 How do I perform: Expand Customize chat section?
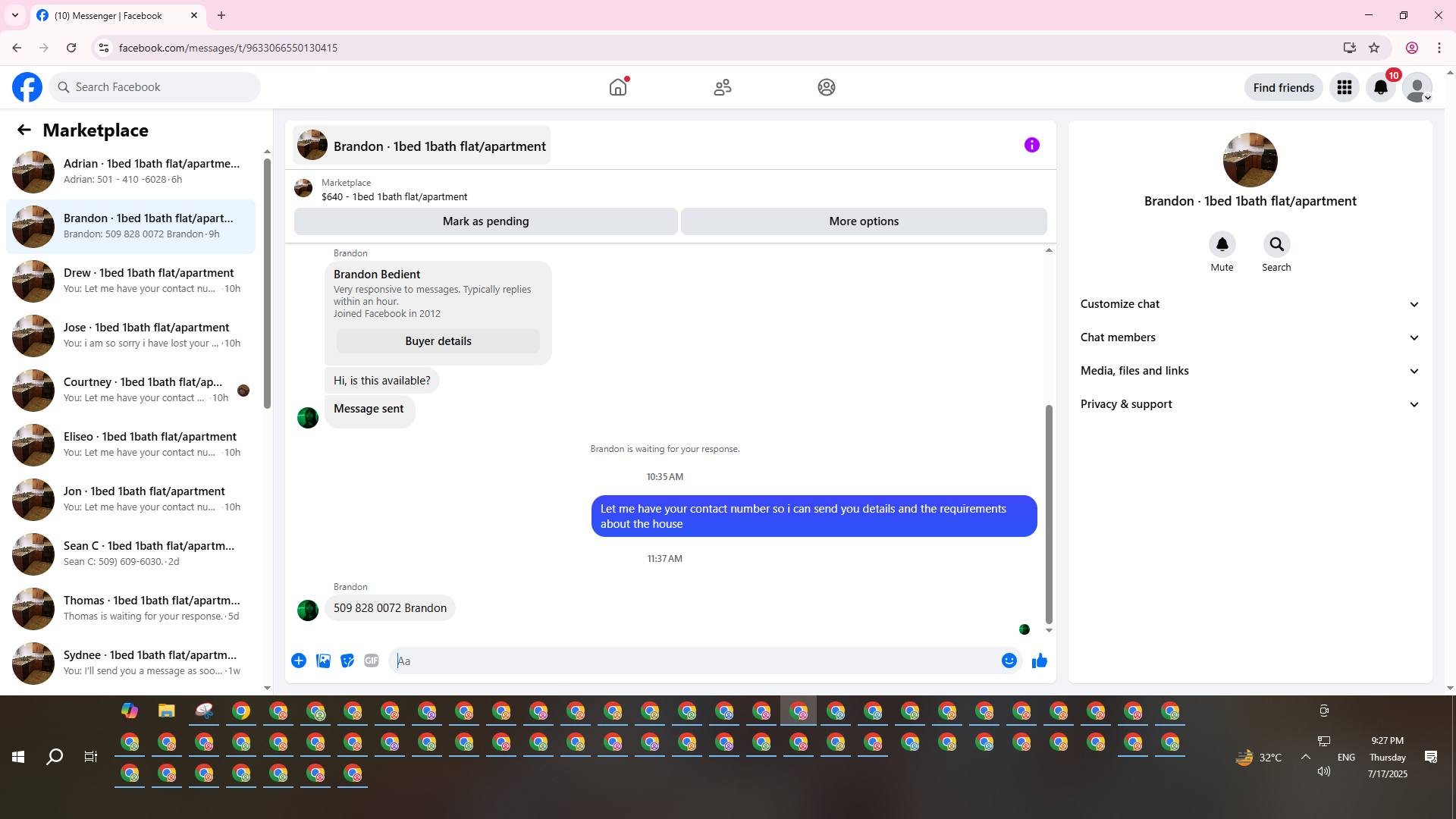click(1250, 304)
